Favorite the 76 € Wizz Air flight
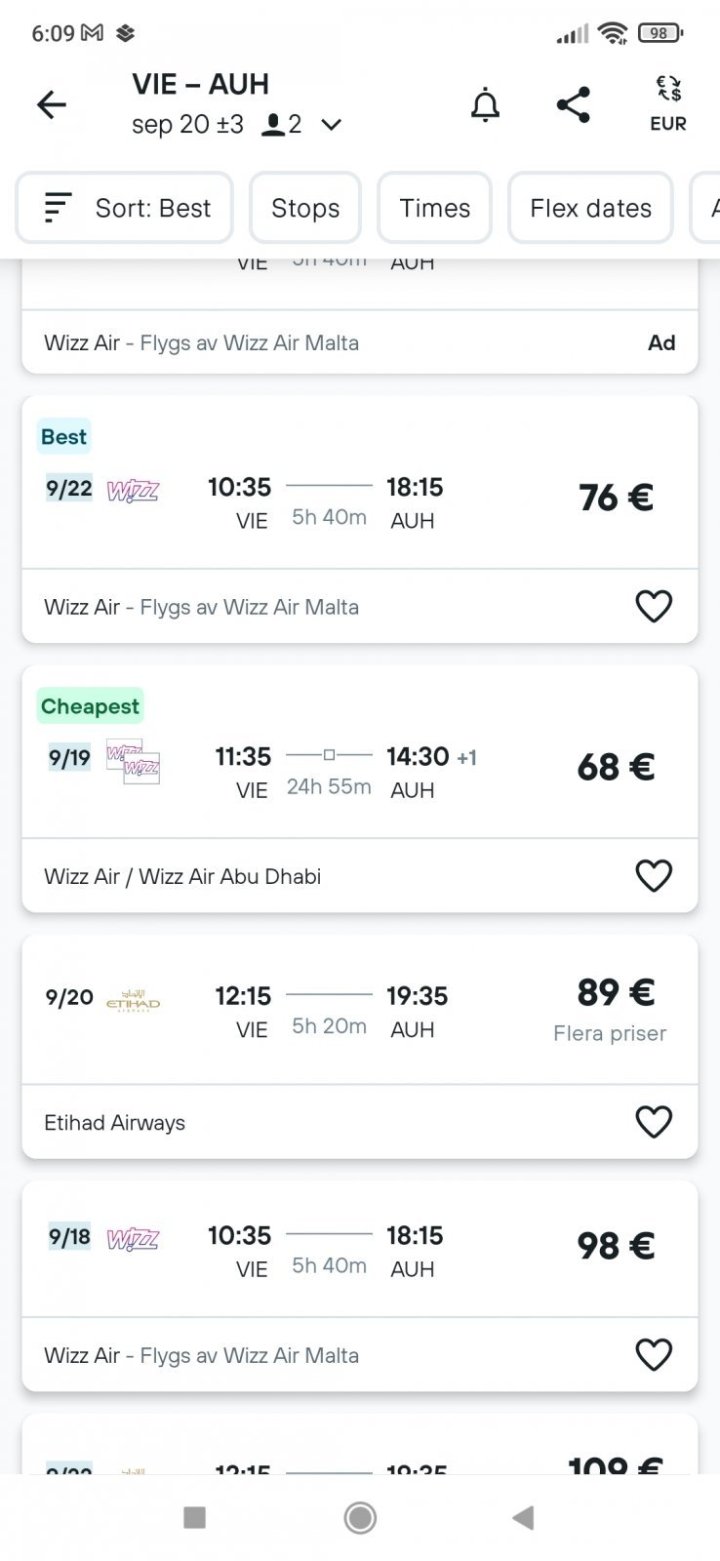This screenshot has height=1561, width=720. coord(654,606)
